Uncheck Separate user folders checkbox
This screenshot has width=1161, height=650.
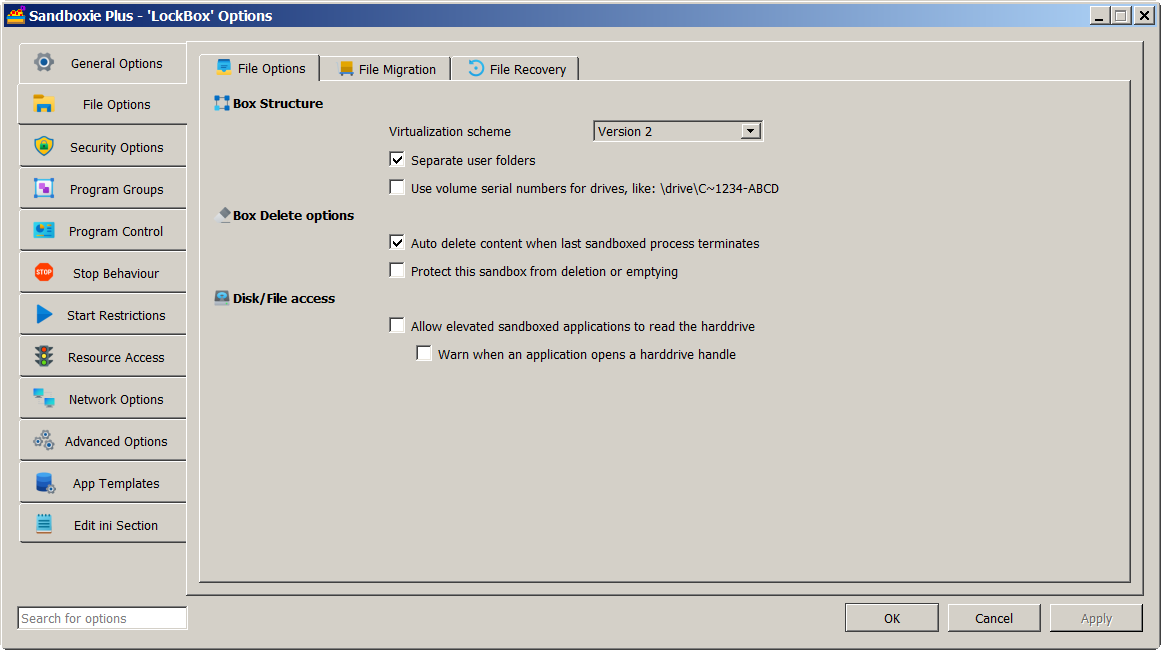click(397, 160)
